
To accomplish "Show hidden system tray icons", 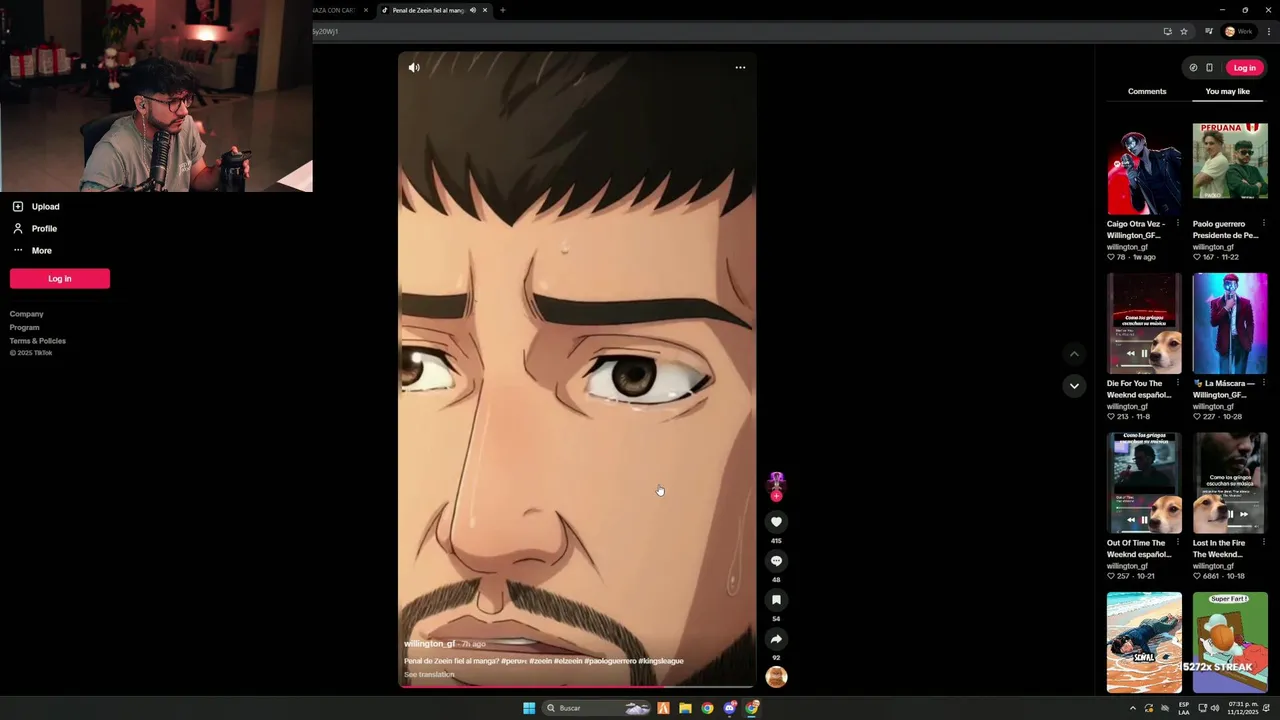I will click(x=1133, y=708).
